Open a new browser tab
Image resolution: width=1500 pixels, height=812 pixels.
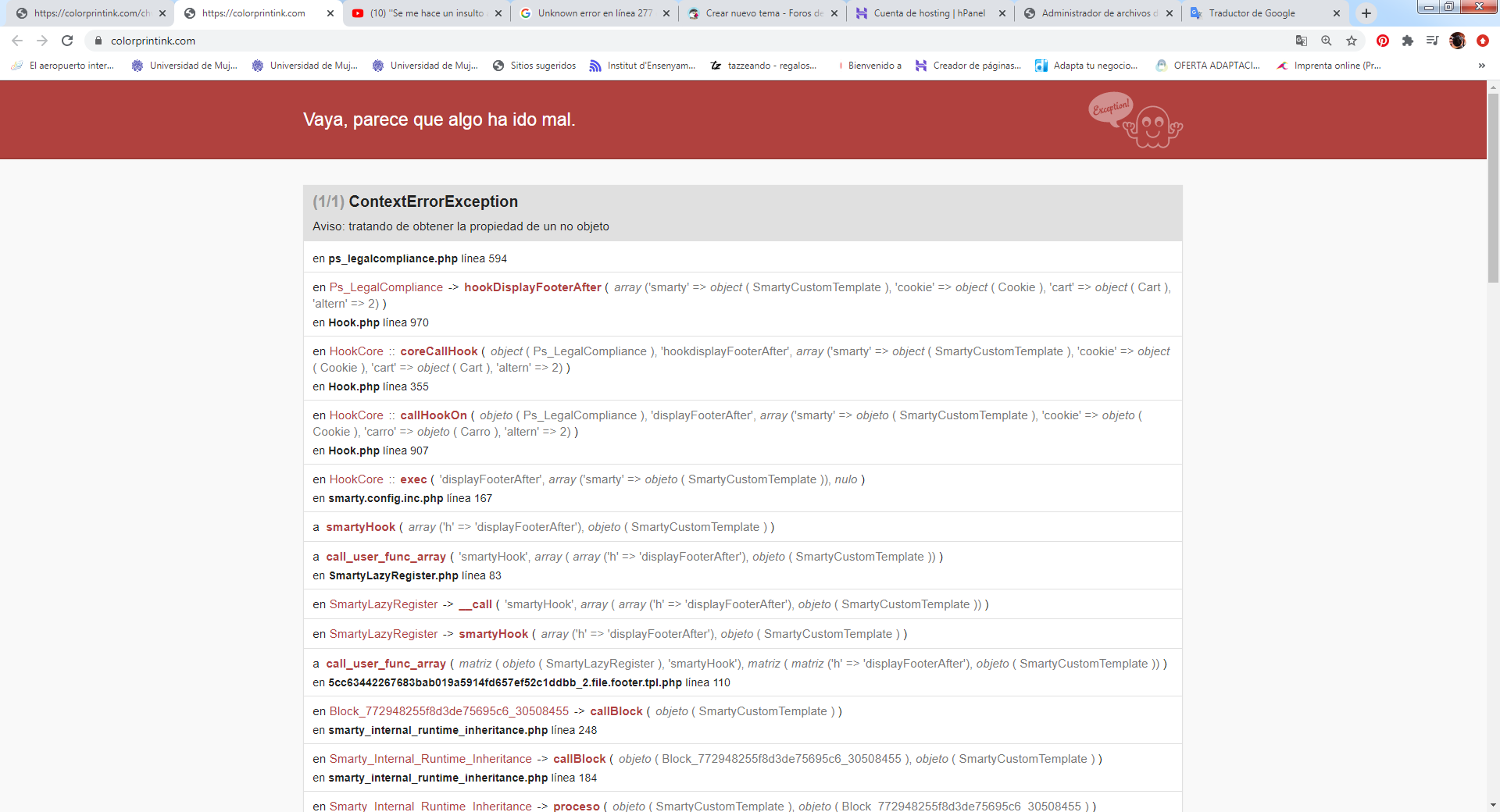pyautogui.click(x=1366, y=13)
